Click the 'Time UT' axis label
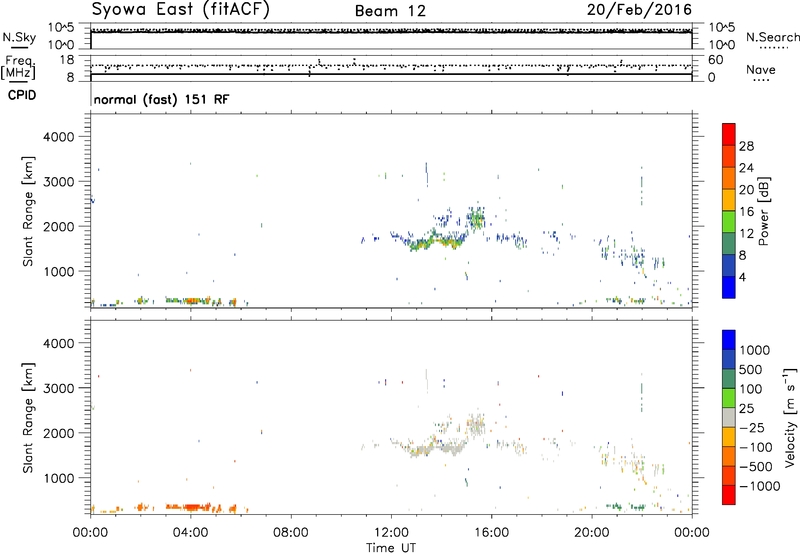800x554 pixels. (391, 548)
